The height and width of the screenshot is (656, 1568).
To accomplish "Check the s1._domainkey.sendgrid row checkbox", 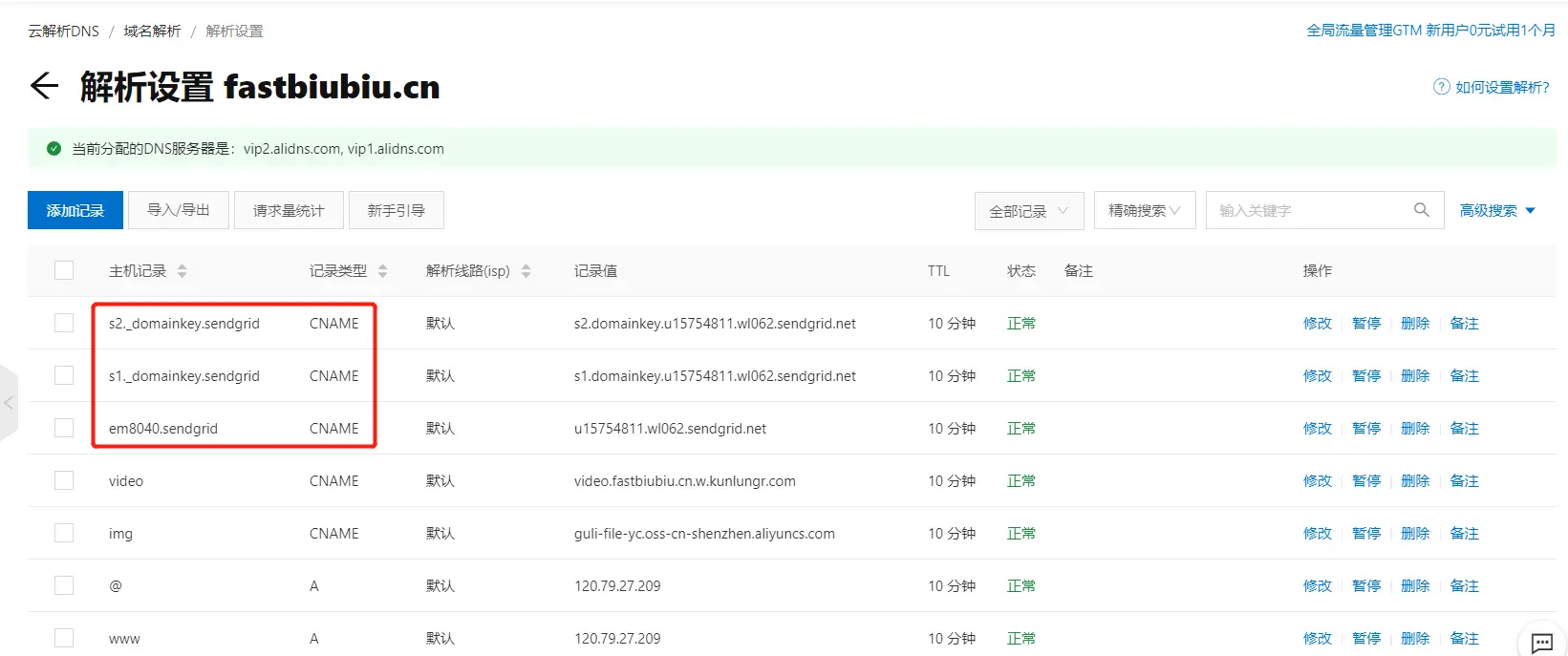I will tap(64, 375).
